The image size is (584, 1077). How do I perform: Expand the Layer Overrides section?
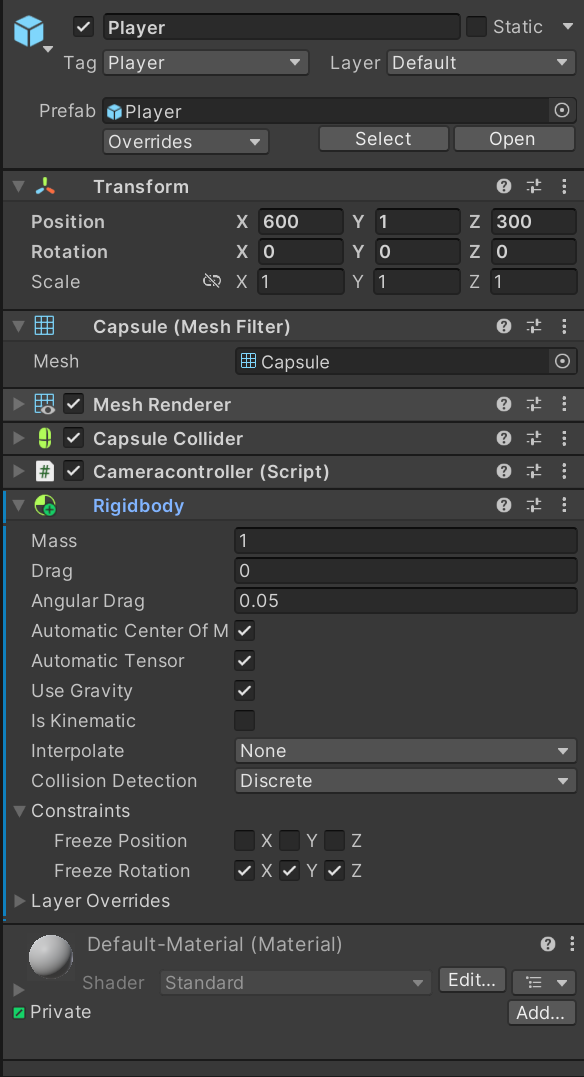coord(92,900)
